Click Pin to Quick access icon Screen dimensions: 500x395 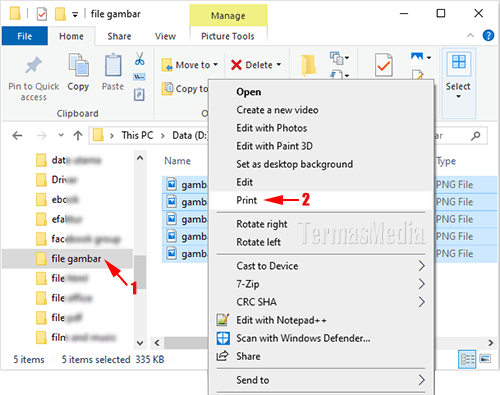(33, 65)
